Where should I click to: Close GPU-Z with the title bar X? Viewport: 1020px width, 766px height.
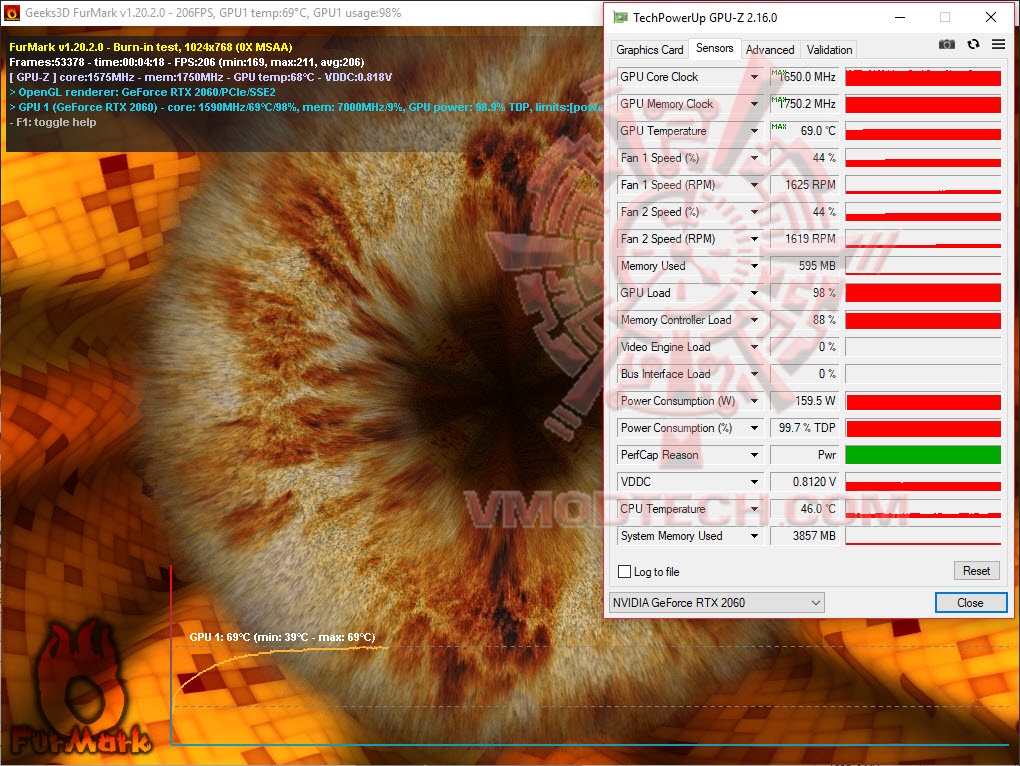point(991,18)
